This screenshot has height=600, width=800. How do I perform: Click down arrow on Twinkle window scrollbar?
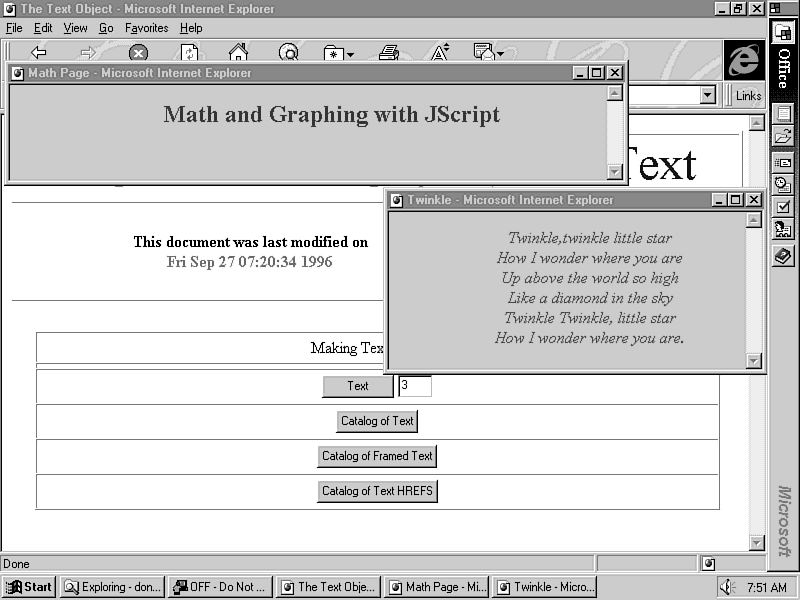[x=754, y=361]
